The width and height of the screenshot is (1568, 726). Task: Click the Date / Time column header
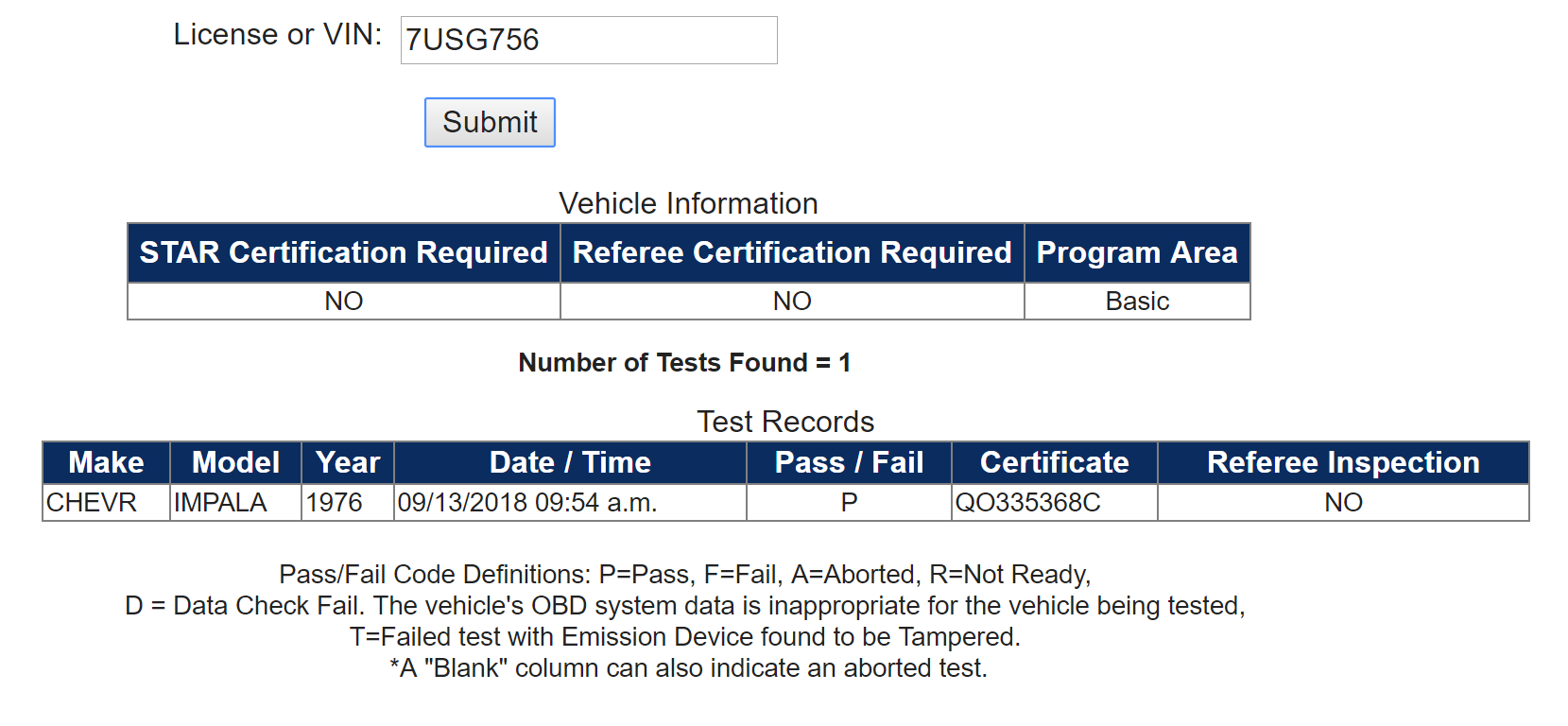coord(570,462)
